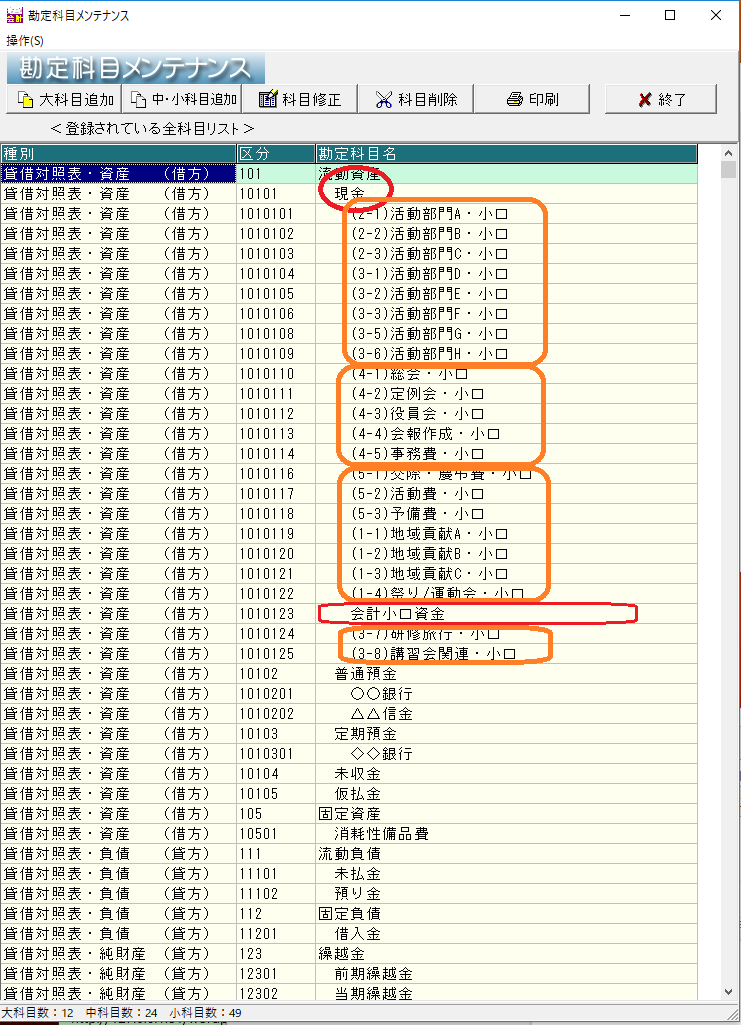Click the 印刷 printer icon

[x=515, y=100]
